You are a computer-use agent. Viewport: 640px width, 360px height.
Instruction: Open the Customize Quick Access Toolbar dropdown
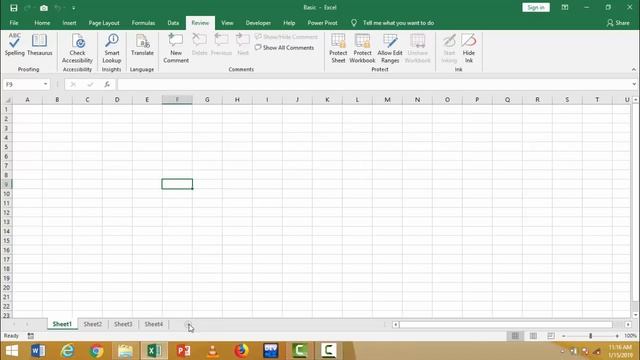coord(73,8)
